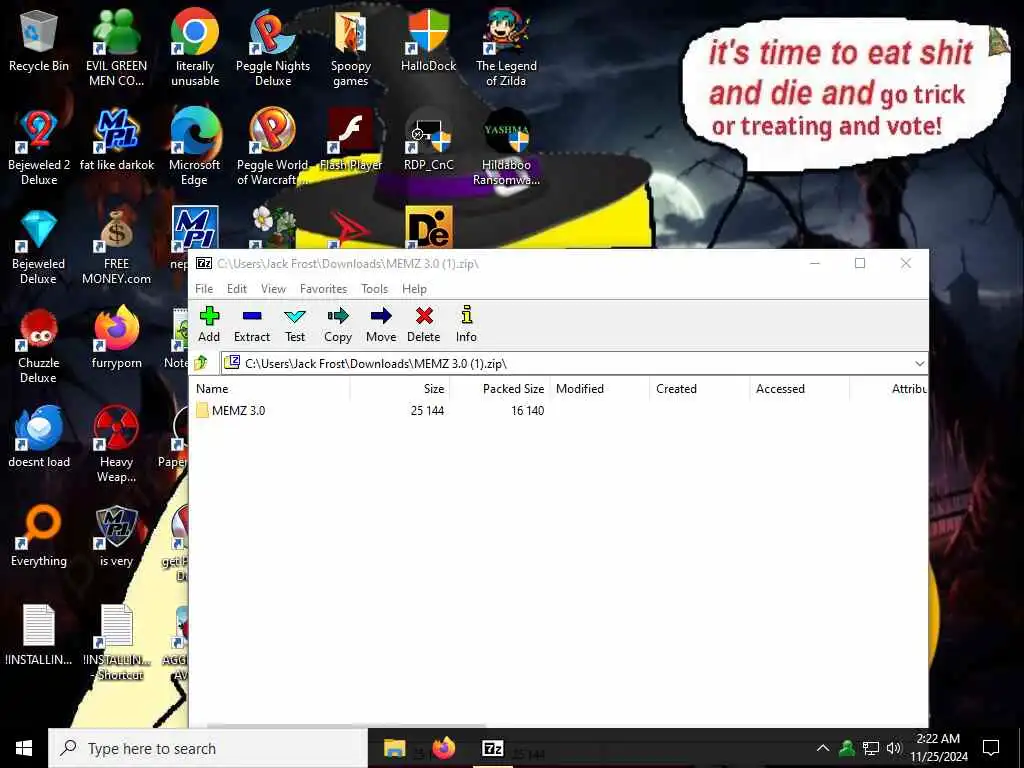Sort by the Created column header

699,389
